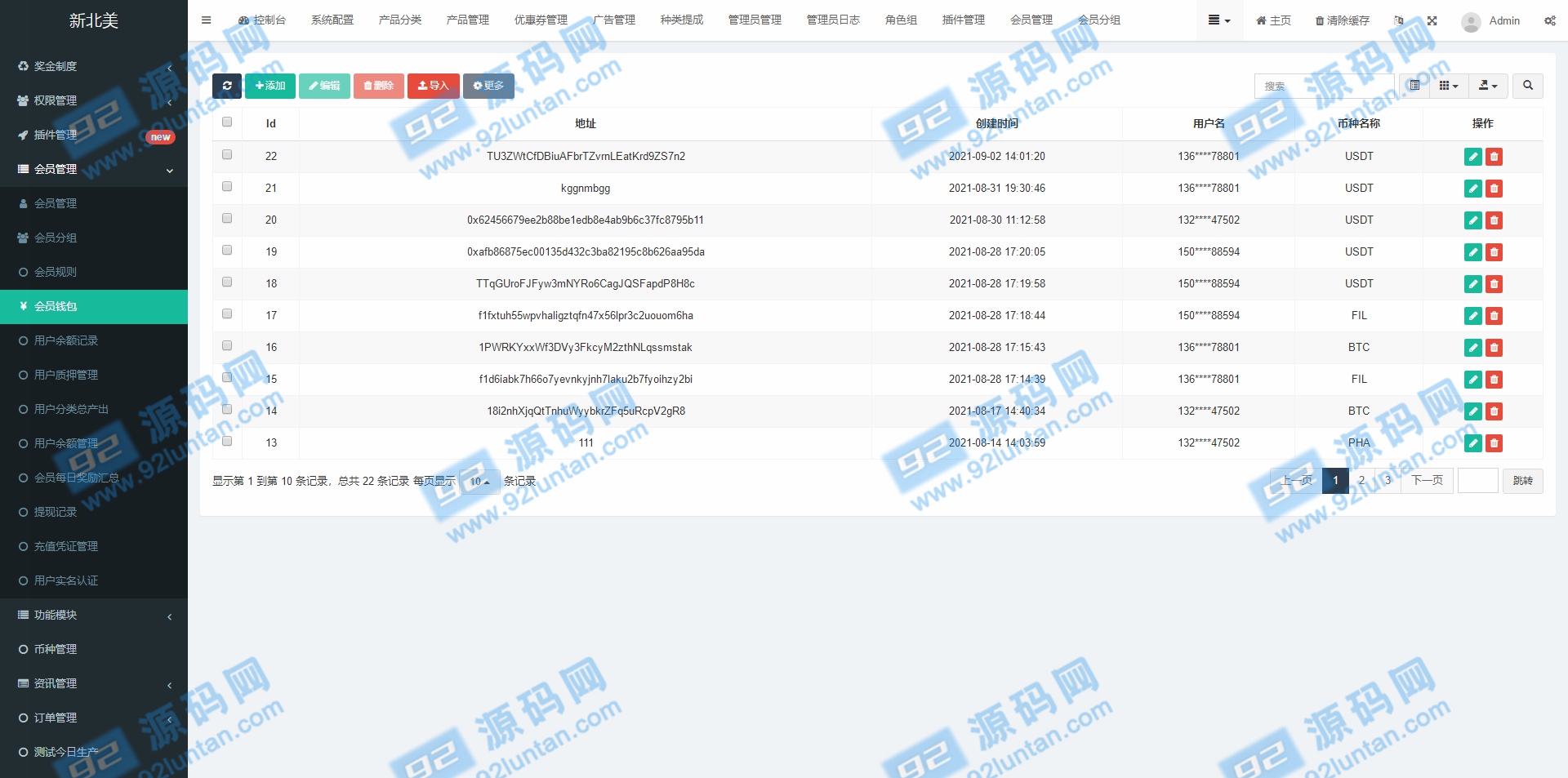Viewport: 1568px width, 778px height.
Task: Check the row with Id 22
Action: pos(227,155)
